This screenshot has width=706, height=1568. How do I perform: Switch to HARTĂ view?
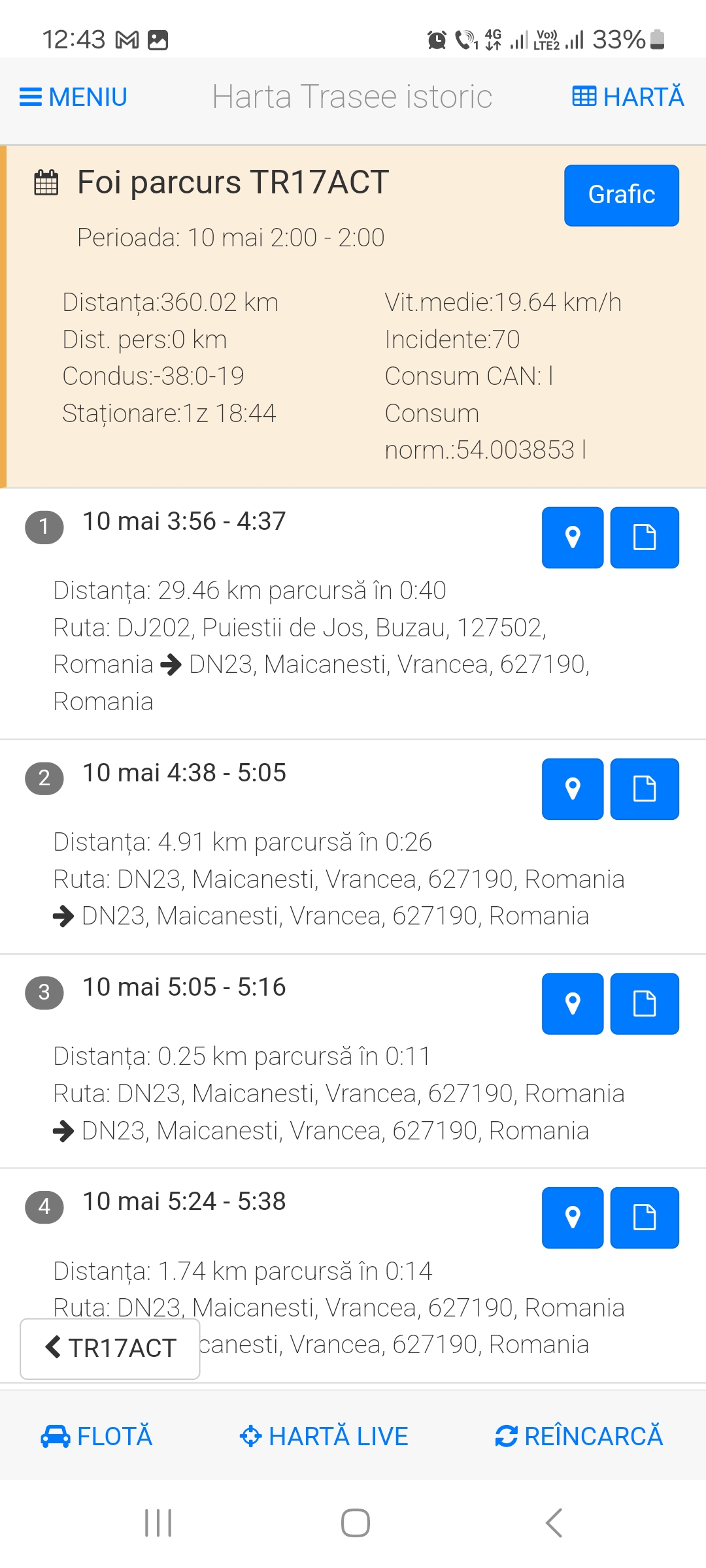(628, 97)
